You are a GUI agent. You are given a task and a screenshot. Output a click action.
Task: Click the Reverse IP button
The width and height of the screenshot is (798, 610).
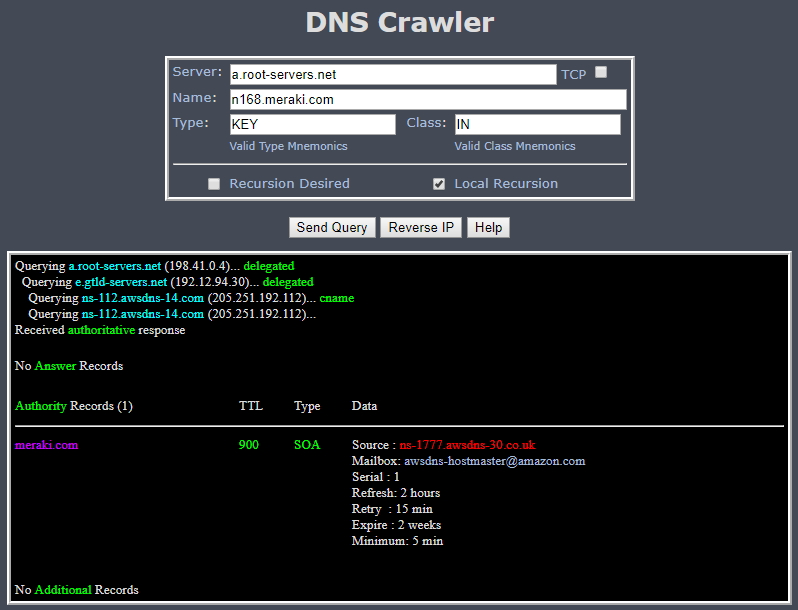(x=420, y=227)
